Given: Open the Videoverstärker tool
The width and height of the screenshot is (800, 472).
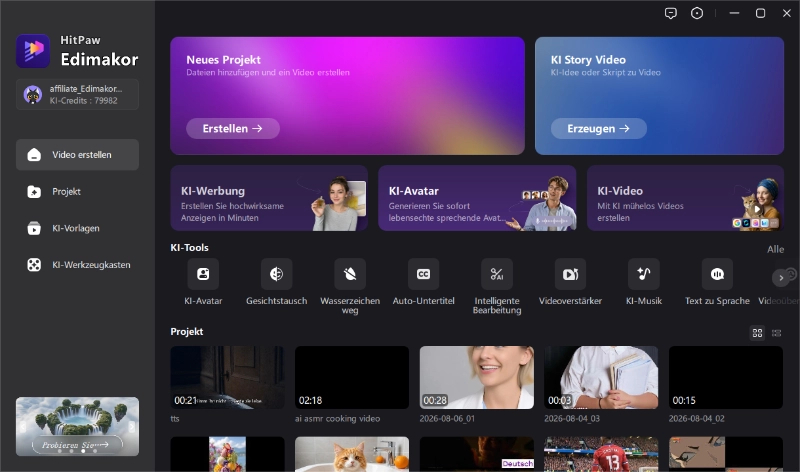Looking at the screenshot, I should click(570, 274).
